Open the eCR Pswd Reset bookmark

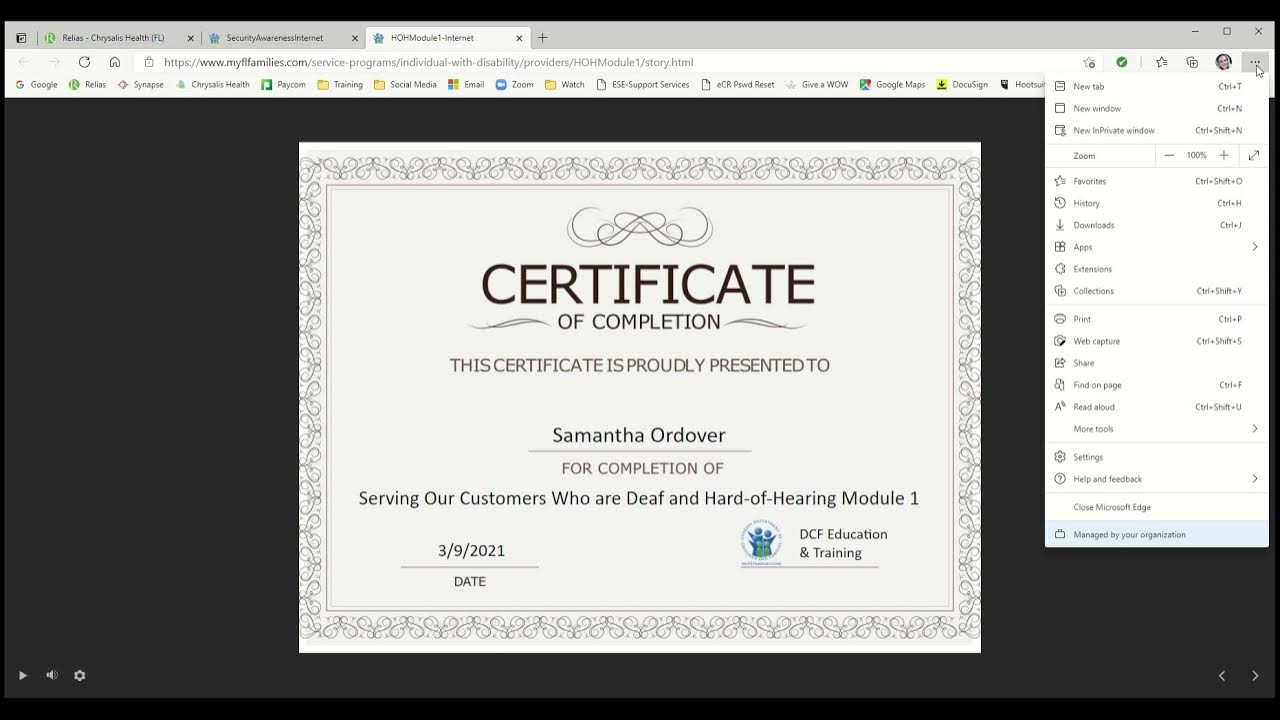(x=738, y=85)
